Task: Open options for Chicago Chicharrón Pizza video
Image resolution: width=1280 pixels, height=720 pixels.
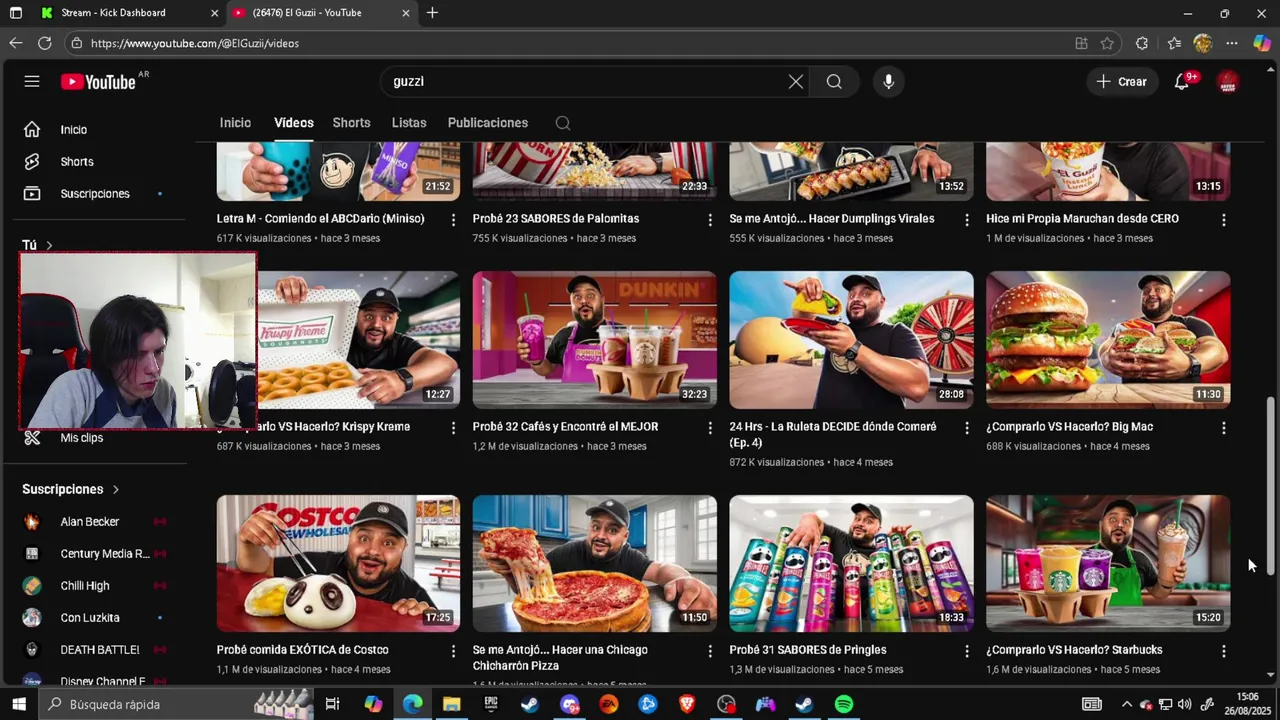Action: click(710, 651)
